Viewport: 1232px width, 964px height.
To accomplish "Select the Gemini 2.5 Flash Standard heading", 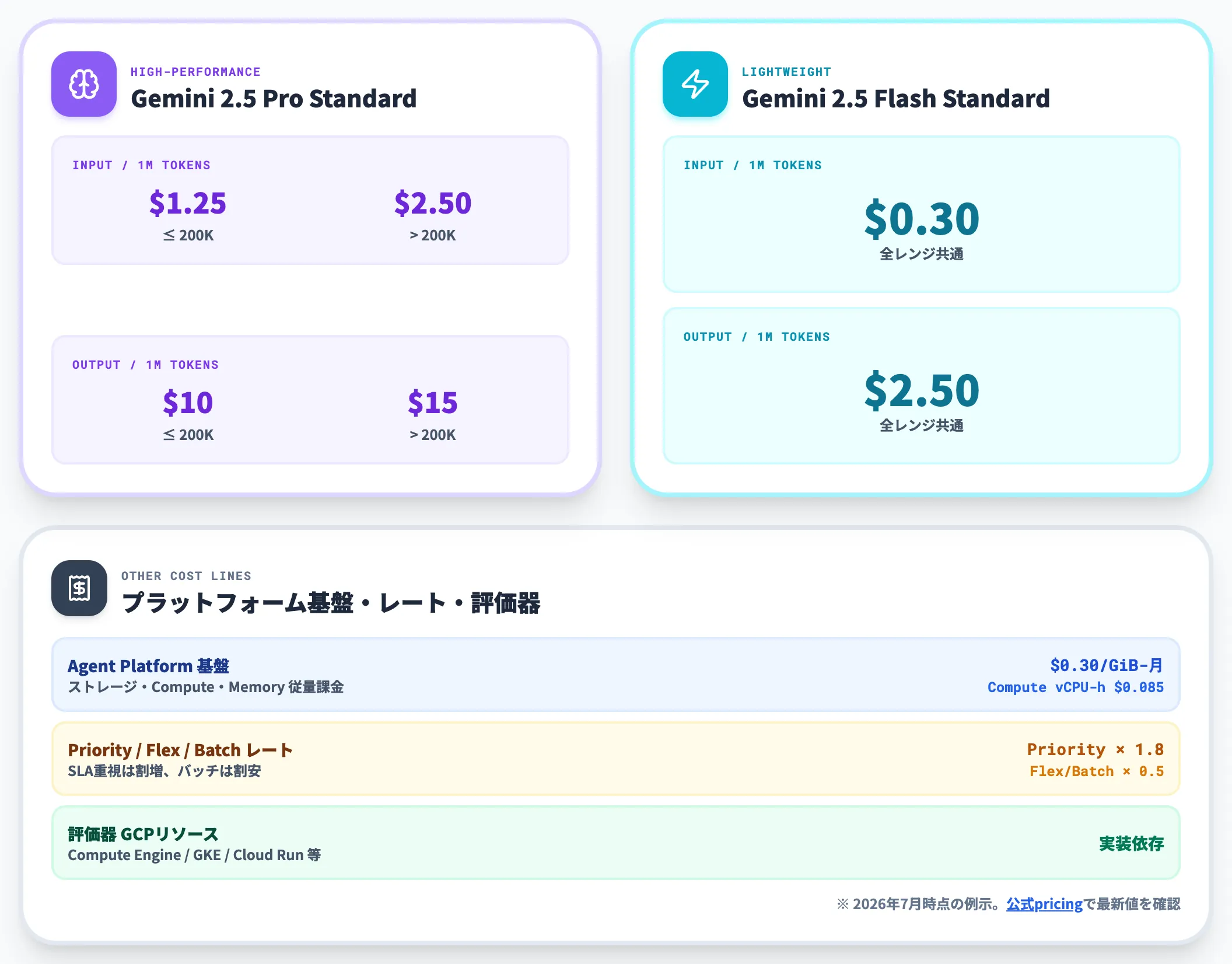I will point(896,99).
